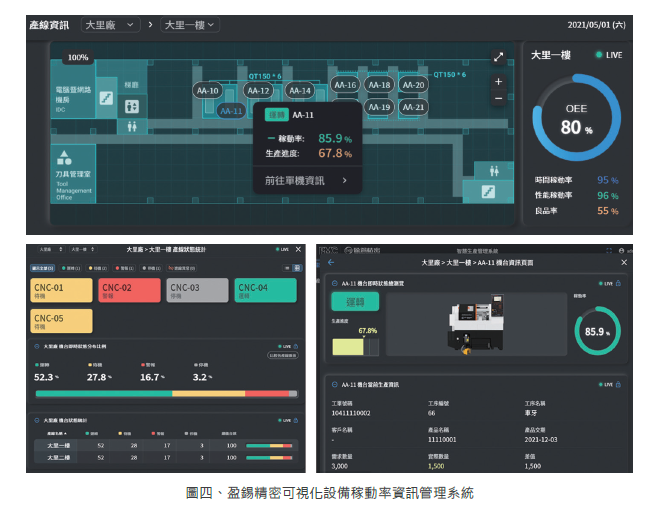Open the green CNC-04 machine card
The image size is (666, 512).
coord(265,290)
